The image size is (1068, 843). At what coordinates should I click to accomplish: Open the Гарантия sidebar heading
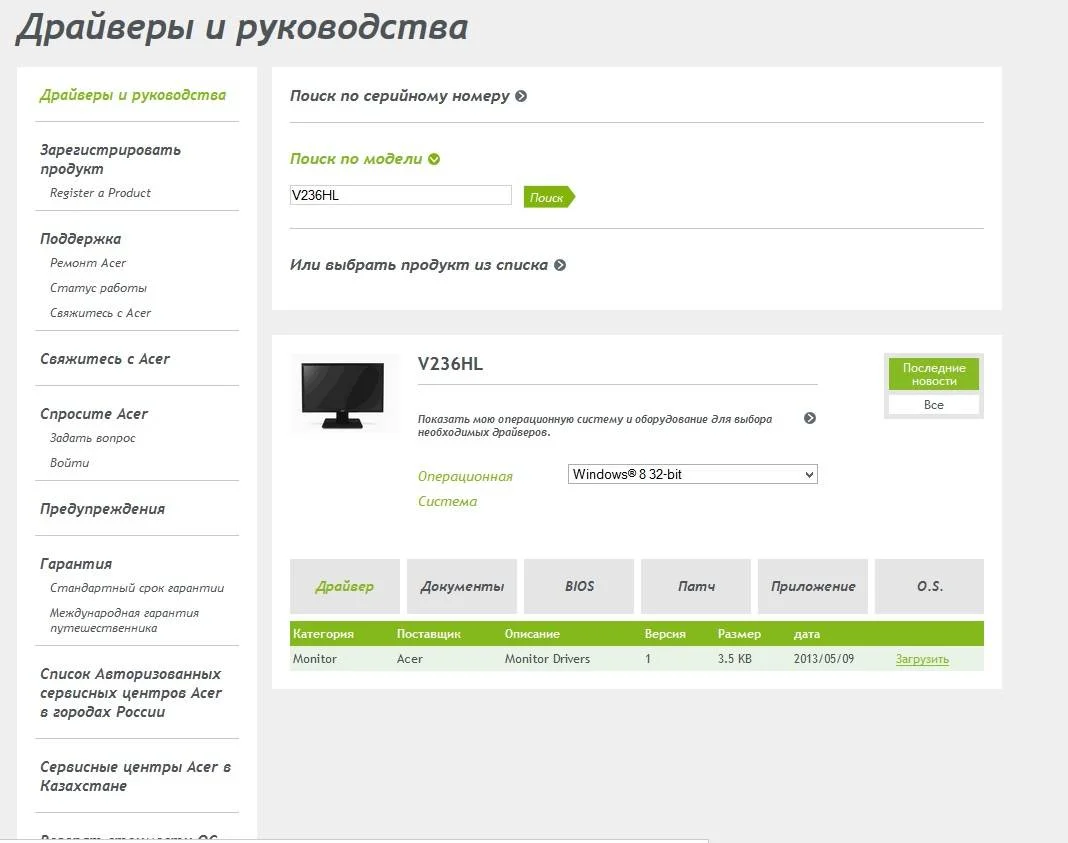(76, 564)
